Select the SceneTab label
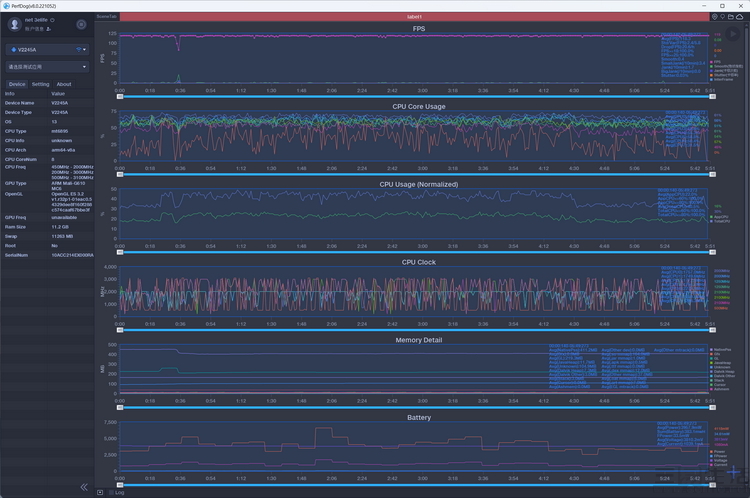The height and width of the screenshot is (498, 750). [x=106, y=17]
